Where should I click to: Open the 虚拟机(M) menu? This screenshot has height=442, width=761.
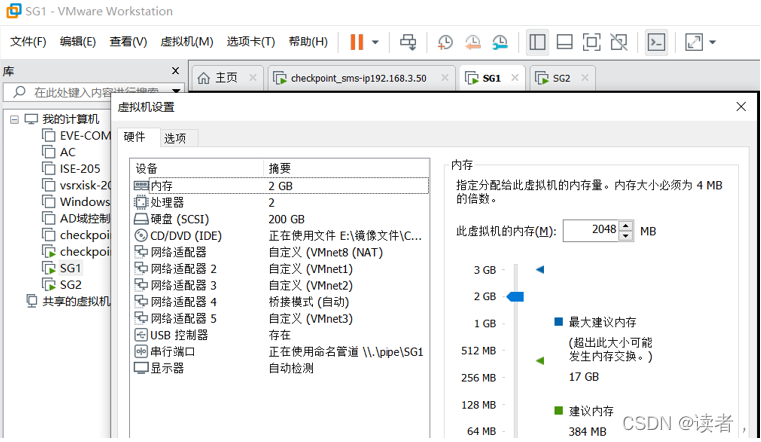coord(187,42)
